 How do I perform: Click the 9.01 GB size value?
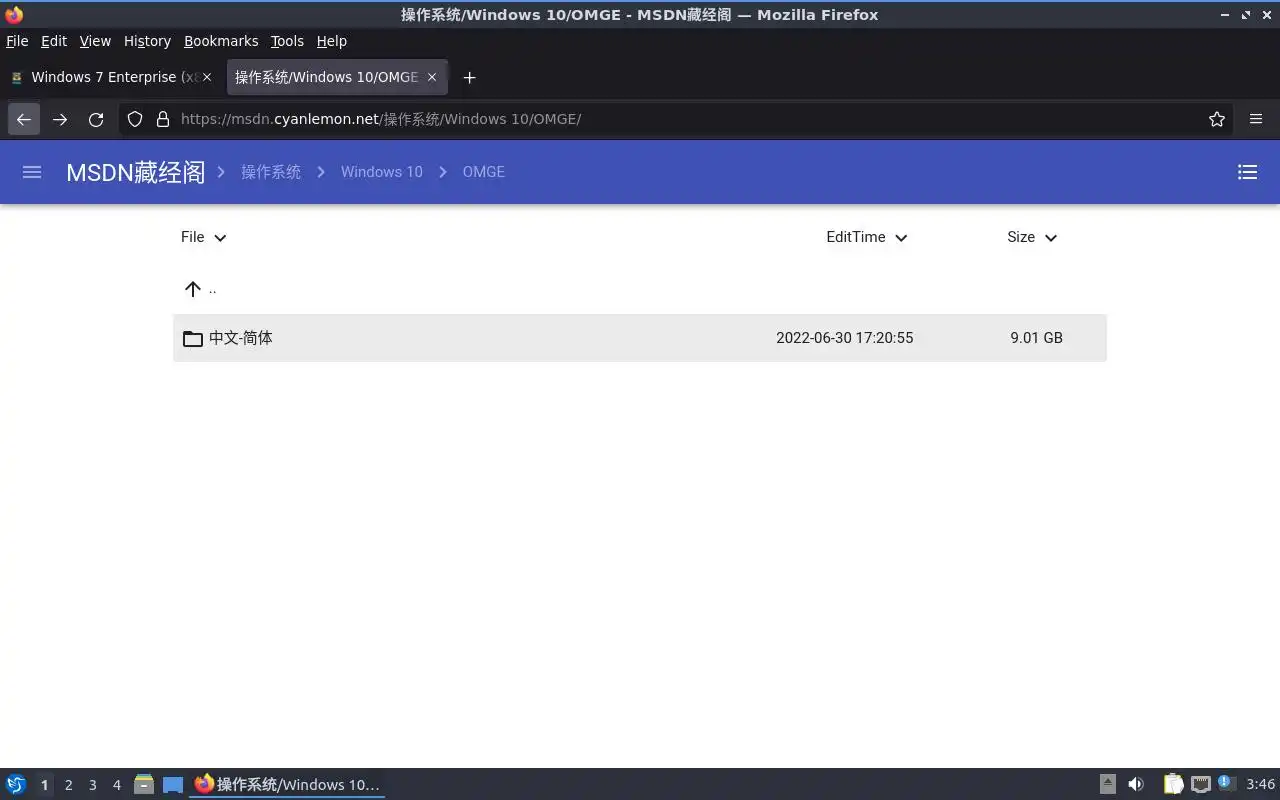[x=1036, y=338]
